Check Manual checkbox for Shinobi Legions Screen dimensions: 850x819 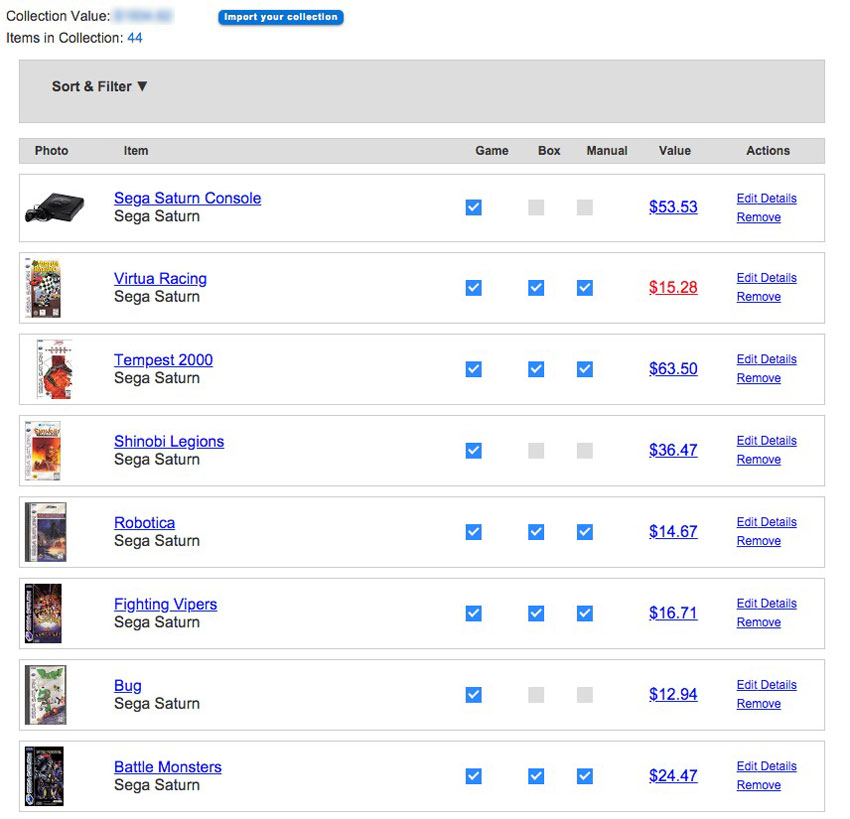[x=584, y=450]
